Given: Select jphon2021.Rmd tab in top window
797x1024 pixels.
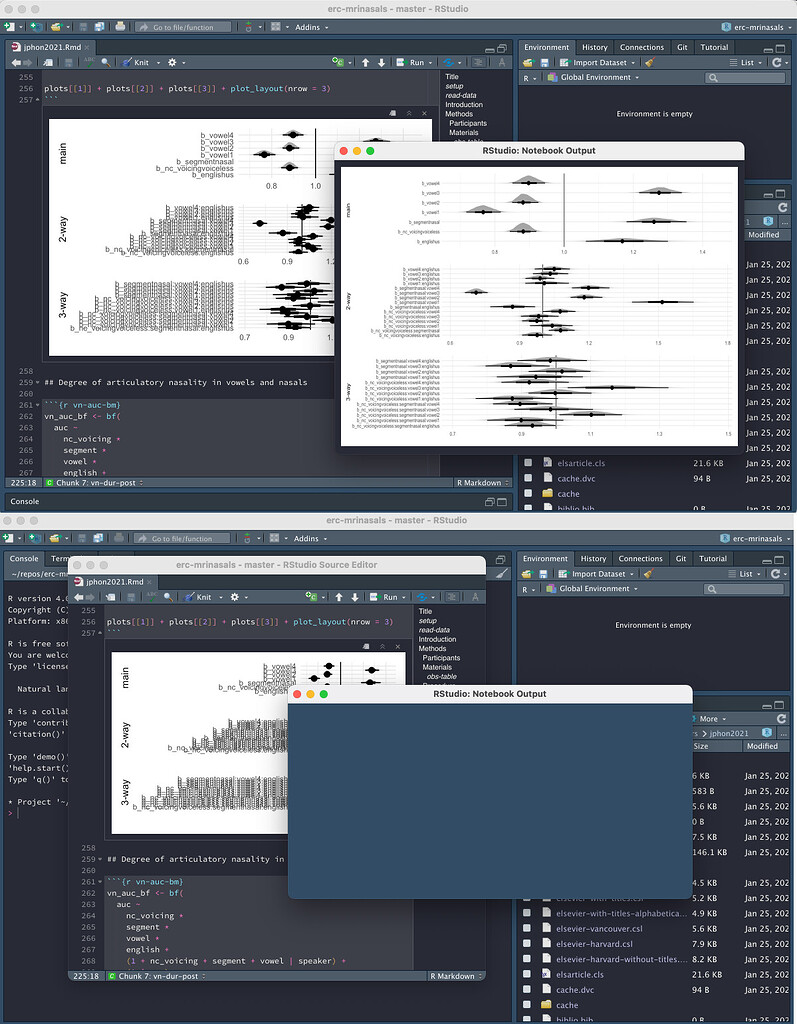Looking at the screenshot, I should point(52,47).
